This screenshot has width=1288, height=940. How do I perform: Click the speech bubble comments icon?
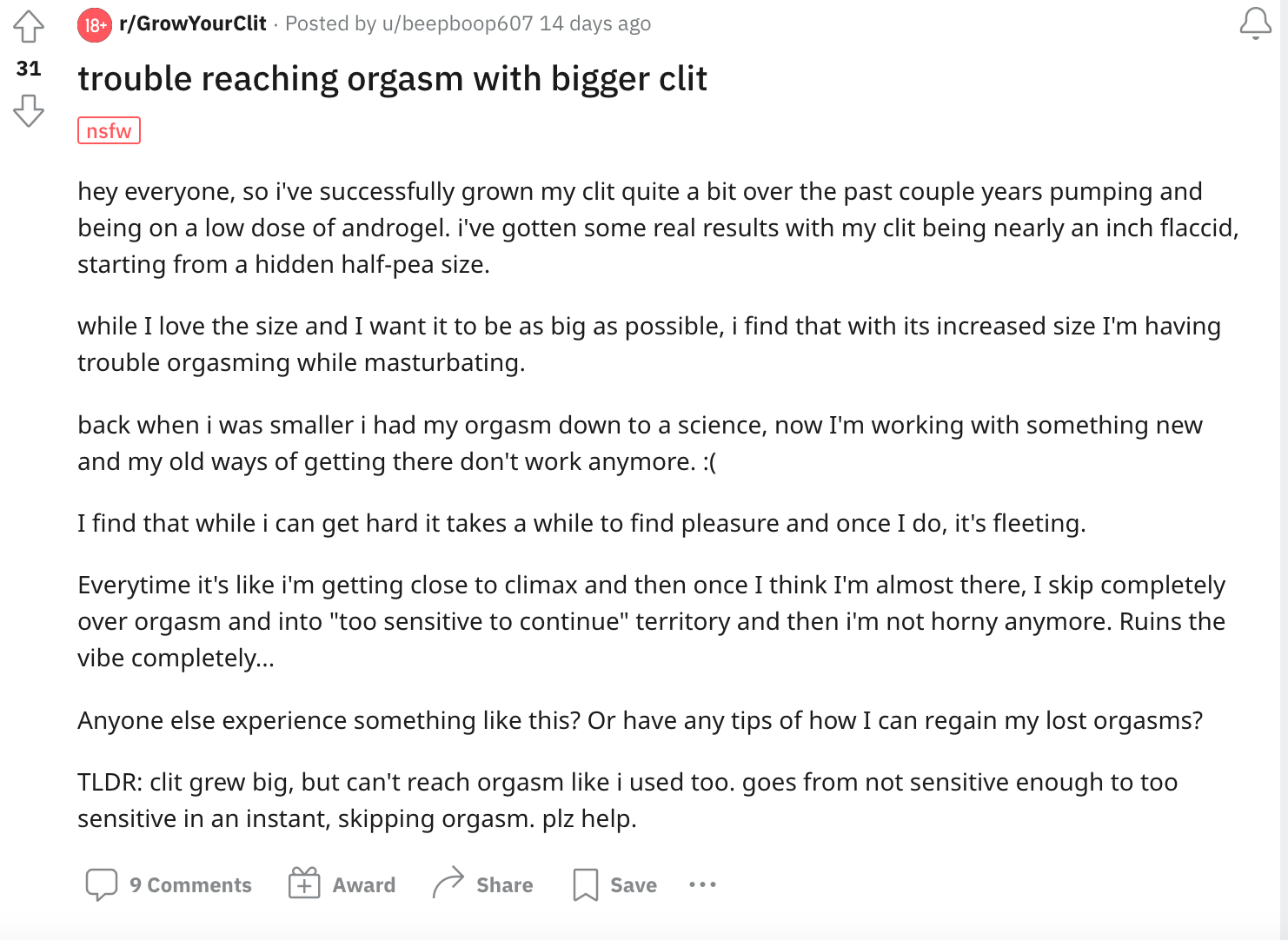(x=102, y=884)
